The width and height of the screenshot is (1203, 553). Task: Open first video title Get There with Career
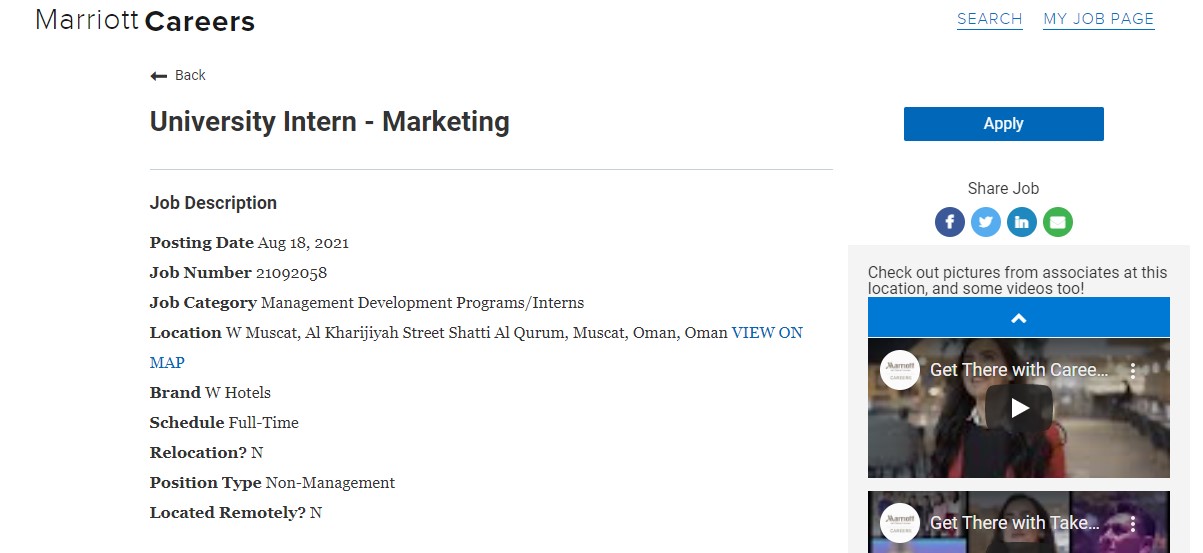pyautogui.click(x=1019, y=370)
